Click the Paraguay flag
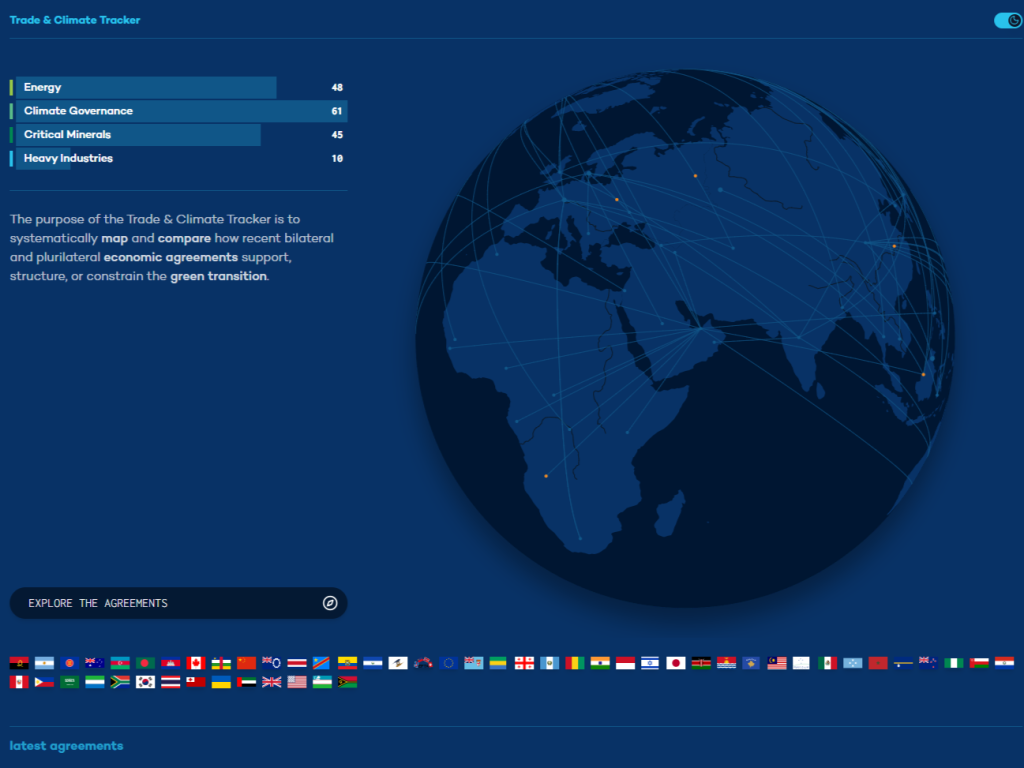1024x768 pixels. pos(1004,663)
